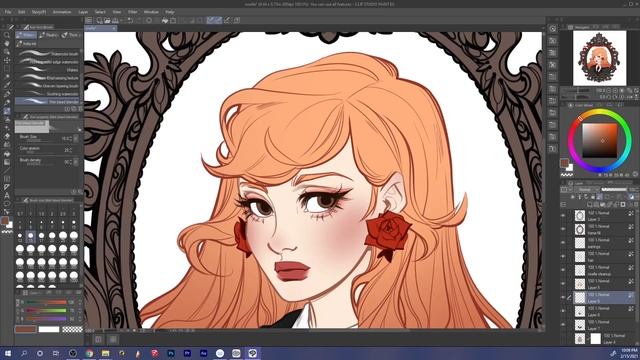Select the highlighted Brush tool
The width and height of the screenshot is (640, 360).
(x=7, y=111)
